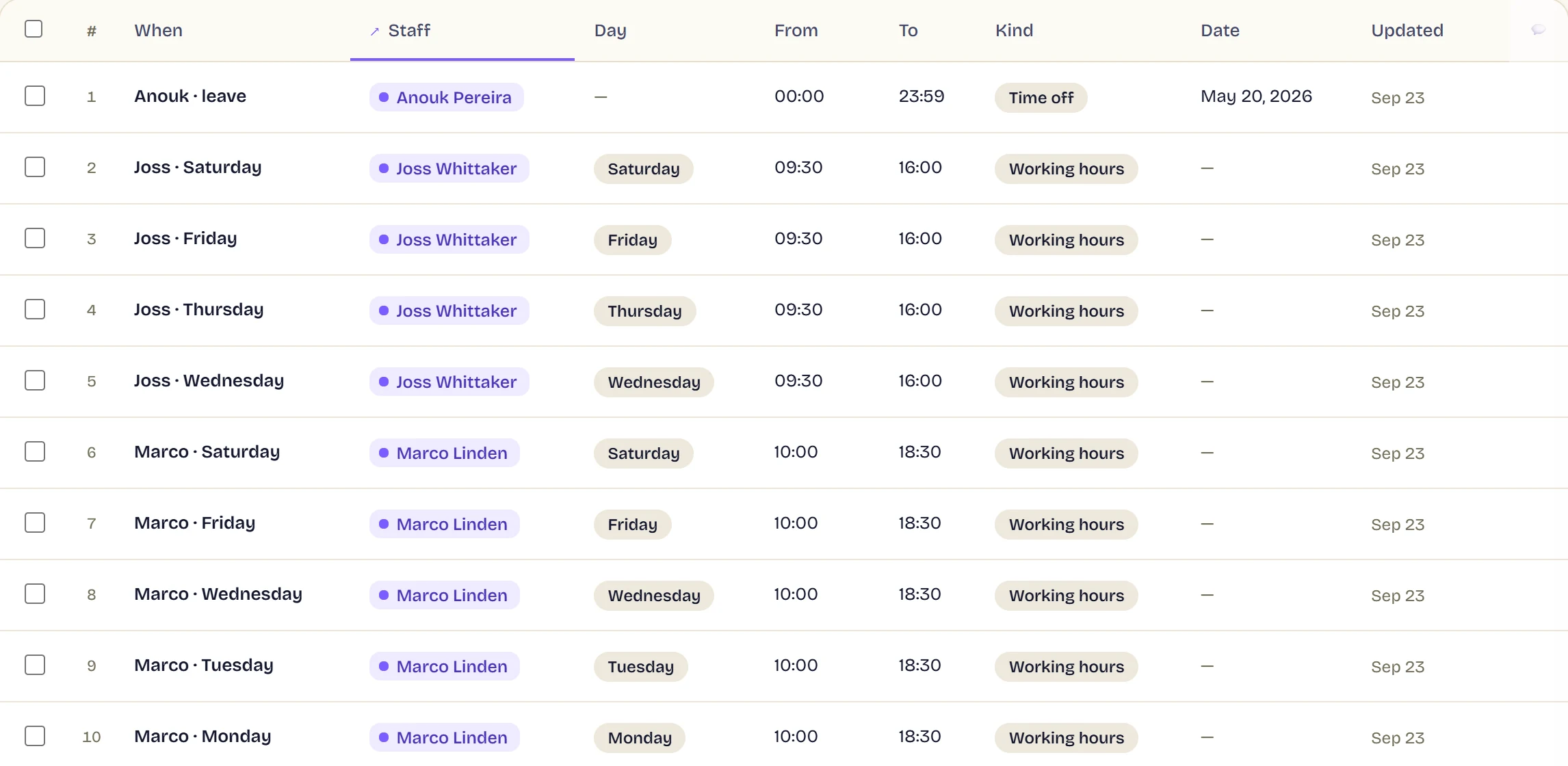Image resolution: width=1568 pixels, height=766 pixels.
Task: Open Marco Linden in the Marco · Saturday row
Action: coord(445,453)
